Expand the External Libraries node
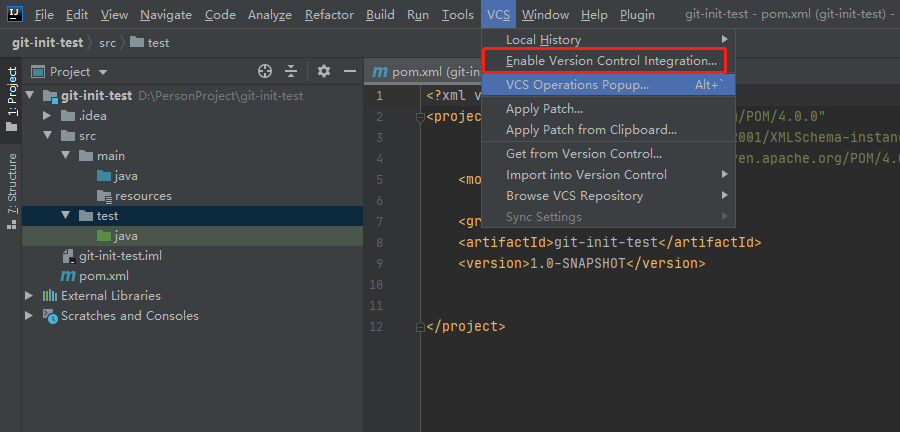 (x=29, y=296)
